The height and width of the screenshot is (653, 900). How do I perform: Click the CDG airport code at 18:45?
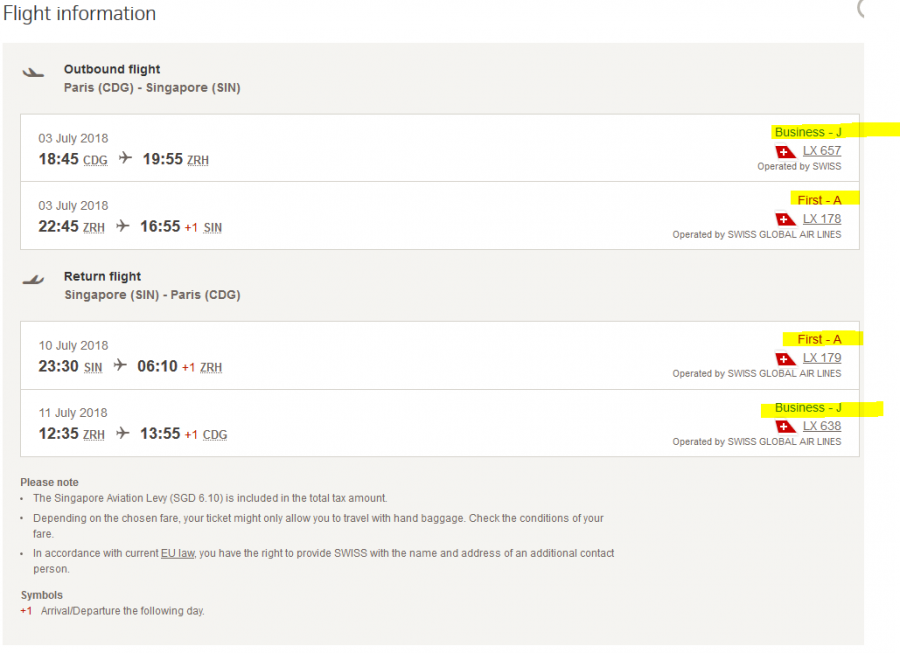[x=95, y=160]
